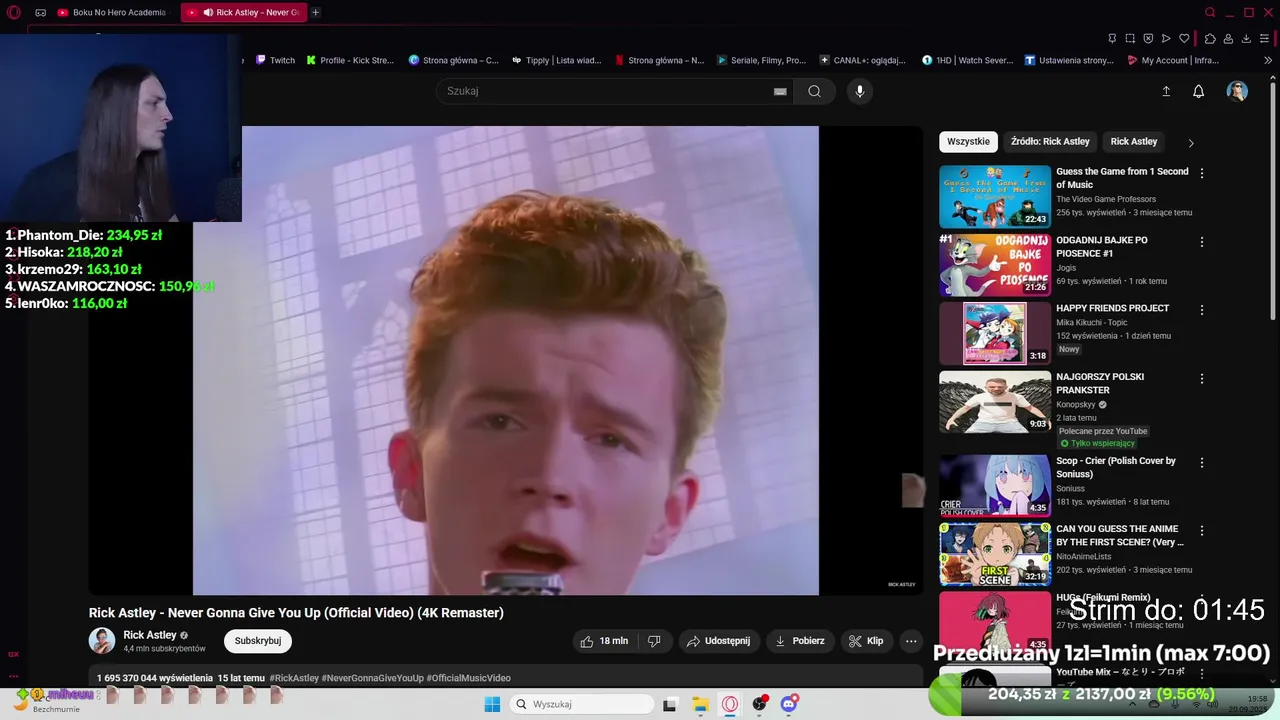Open Windows Start button in taskbar
The width and height of the screenshot is (1280, 720).
pyautogui.click(x=492, y=704)
